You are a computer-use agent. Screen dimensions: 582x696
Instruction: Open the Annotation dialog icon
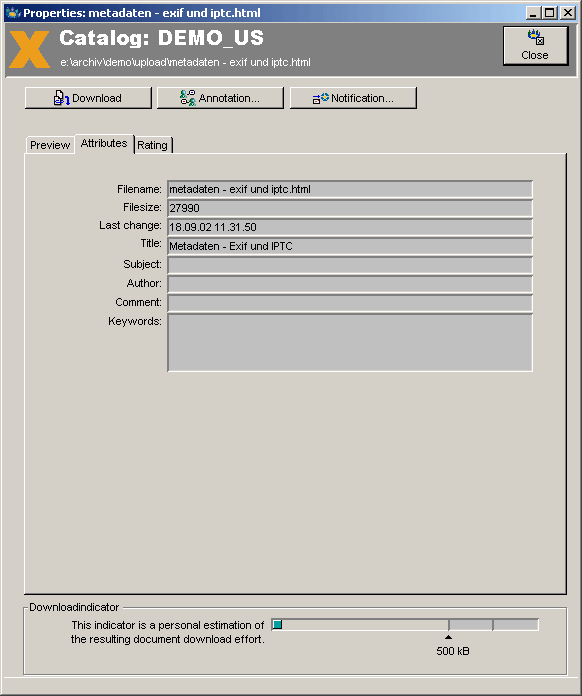(188, 98)
